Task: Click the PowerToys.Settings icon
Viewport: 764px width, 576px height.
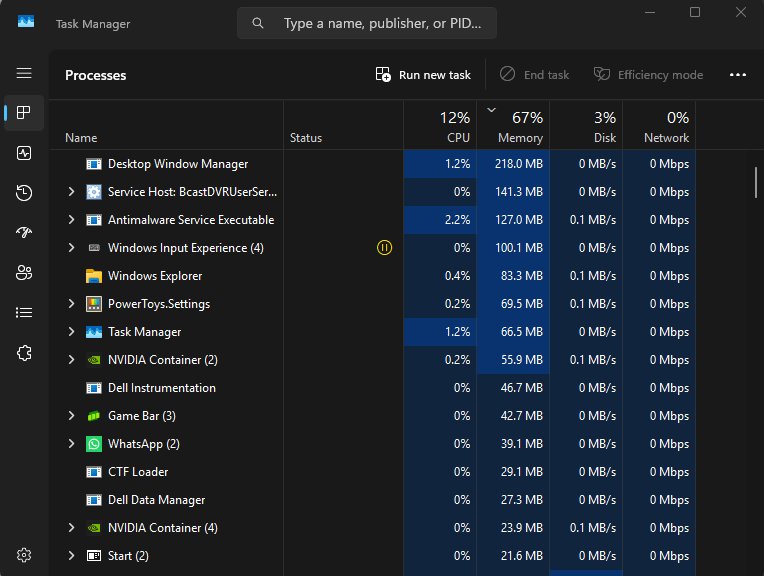Action: (94, 304)
